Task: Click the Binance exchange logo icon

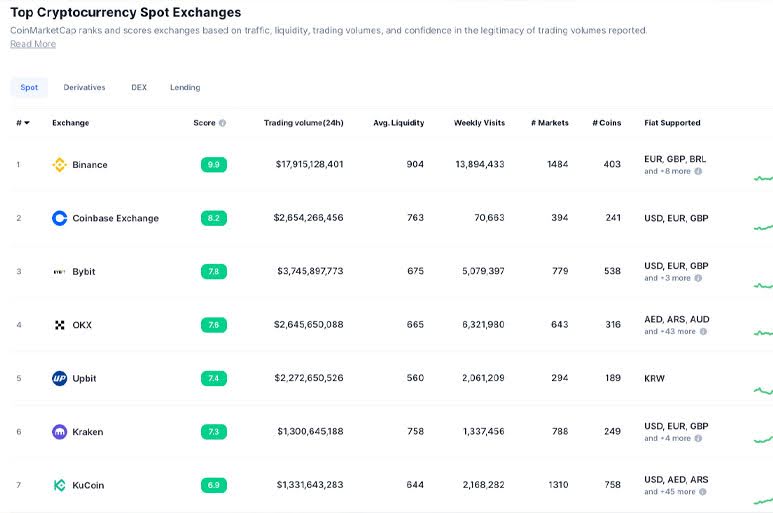Action: point(59,165)
